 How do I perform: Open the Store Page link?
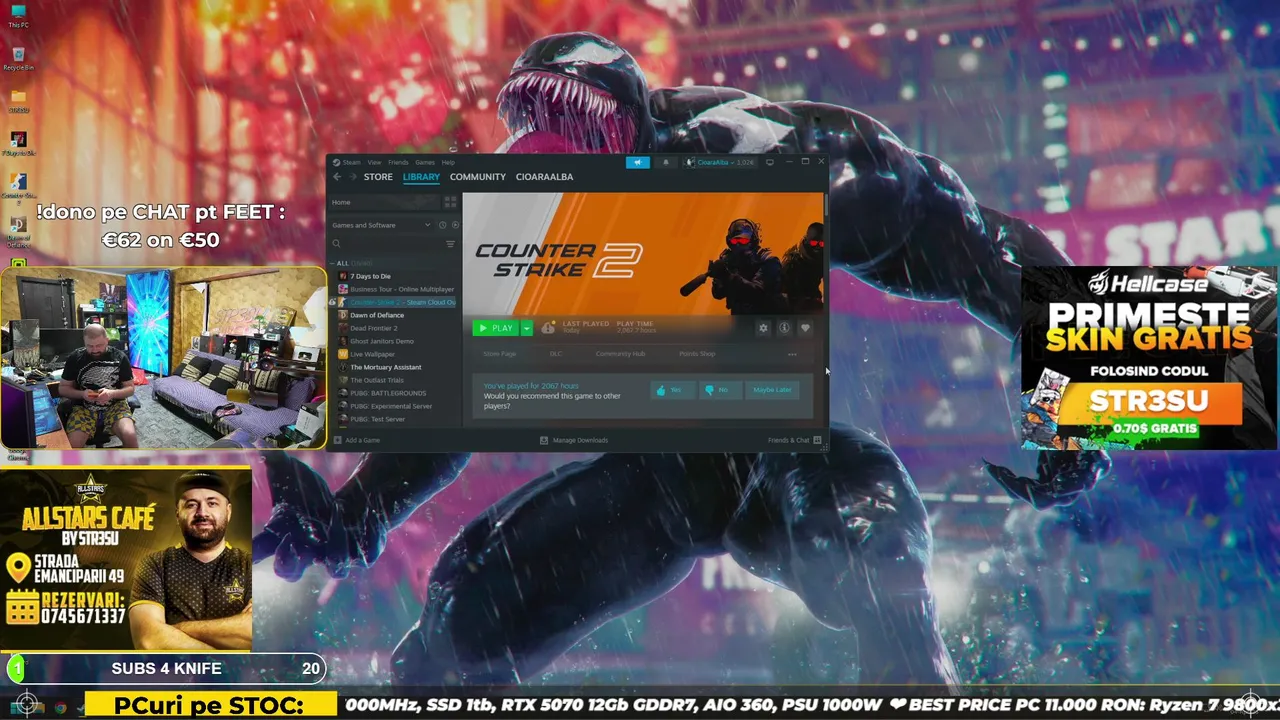pos(500,354)
